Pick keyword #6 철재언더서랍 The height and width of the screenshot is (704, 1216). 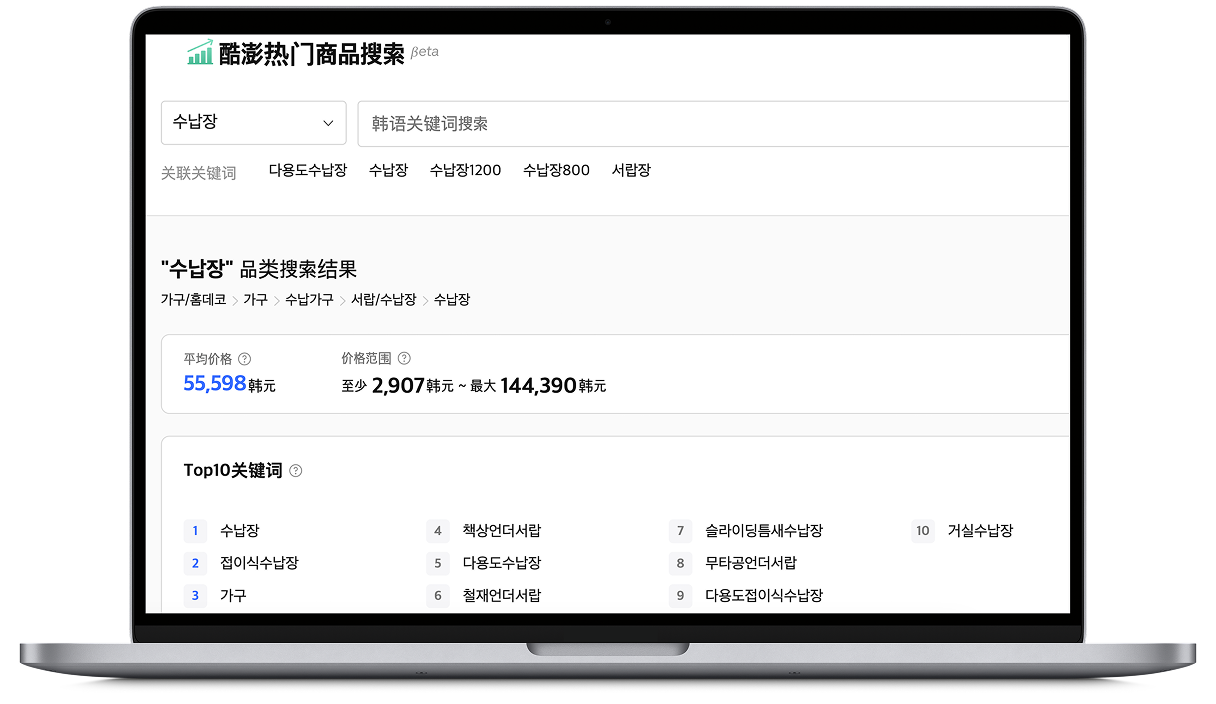point(501,596)
